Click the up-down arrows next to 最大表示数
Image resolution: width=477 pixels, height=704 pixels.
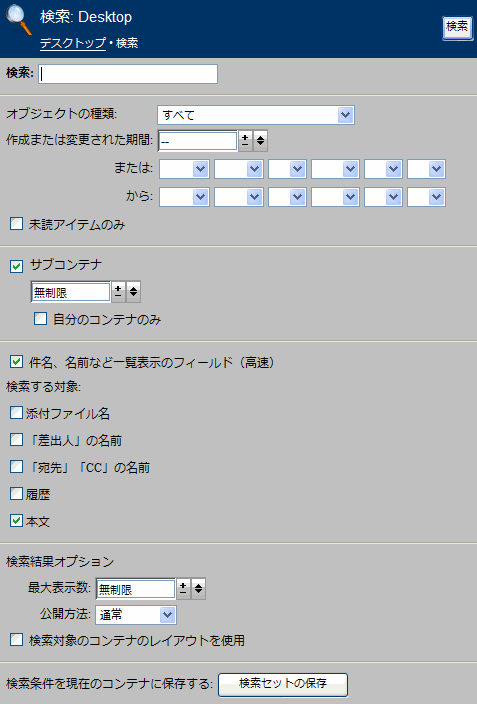(199, 589)
